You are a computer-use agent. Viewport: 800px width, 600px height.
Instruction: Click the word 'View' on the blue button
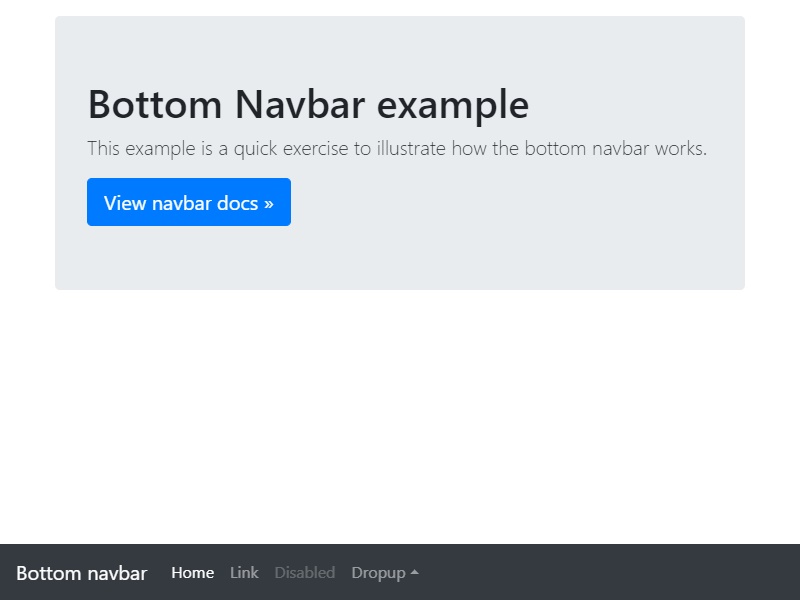coord(125,203)
